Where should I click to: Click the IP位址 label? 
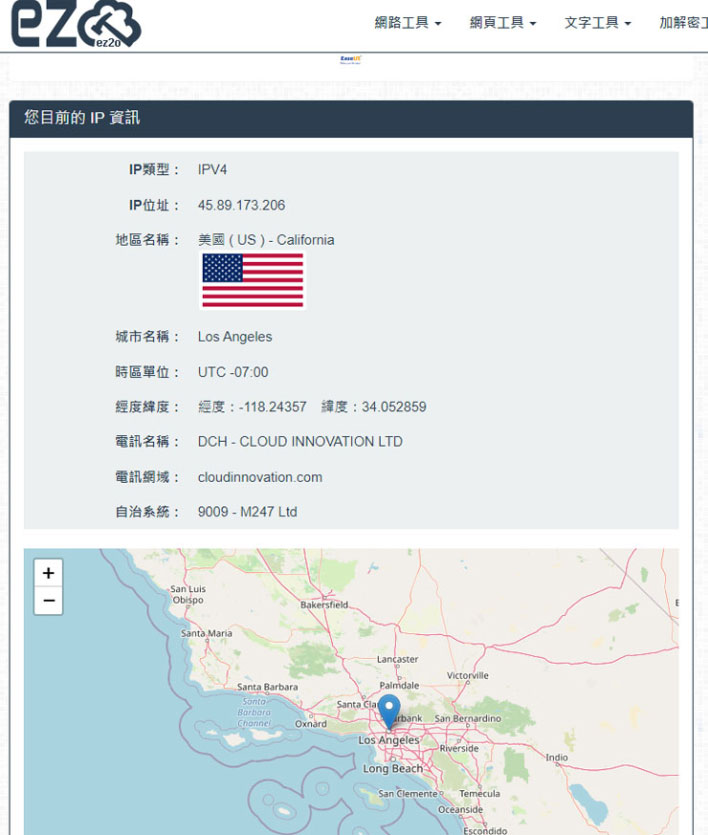point(153,205)
